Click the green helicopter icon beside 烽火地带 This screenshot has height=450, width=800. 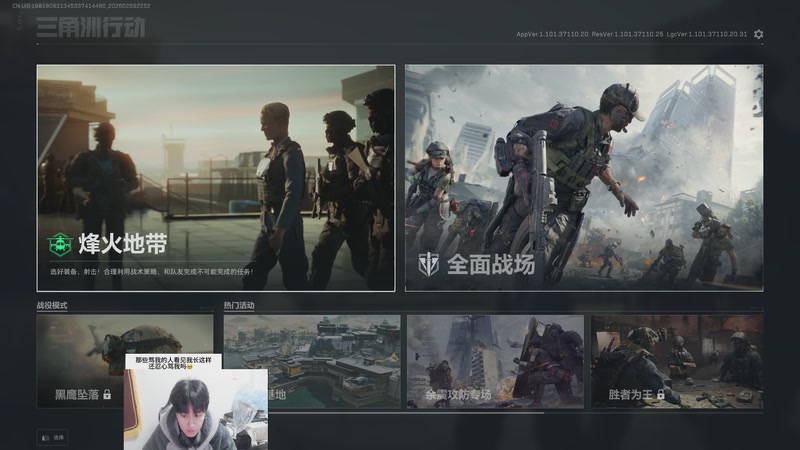point(60,244)
